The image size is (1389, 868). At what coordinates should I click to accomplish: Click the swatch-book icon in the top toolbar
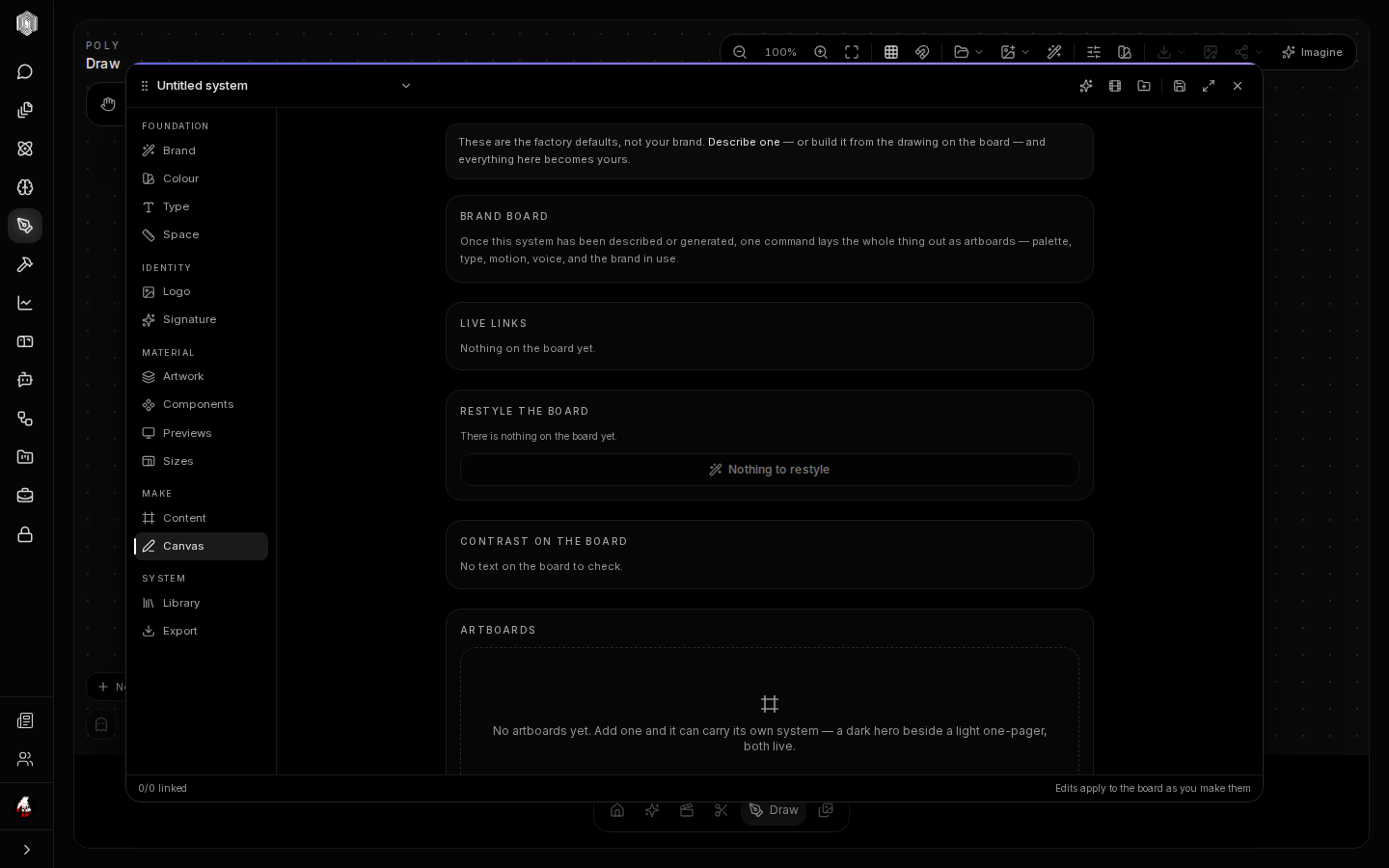[x=1125, y=52]
